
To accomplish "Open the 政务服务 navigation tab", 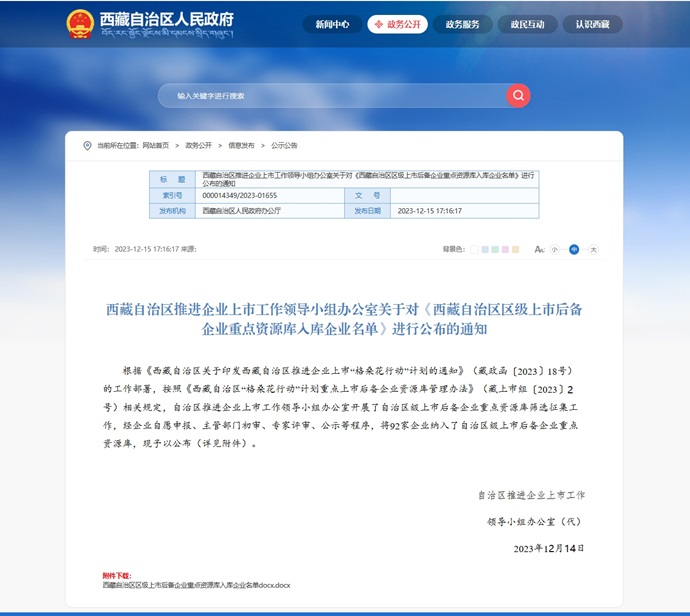I will click(462, 24).
